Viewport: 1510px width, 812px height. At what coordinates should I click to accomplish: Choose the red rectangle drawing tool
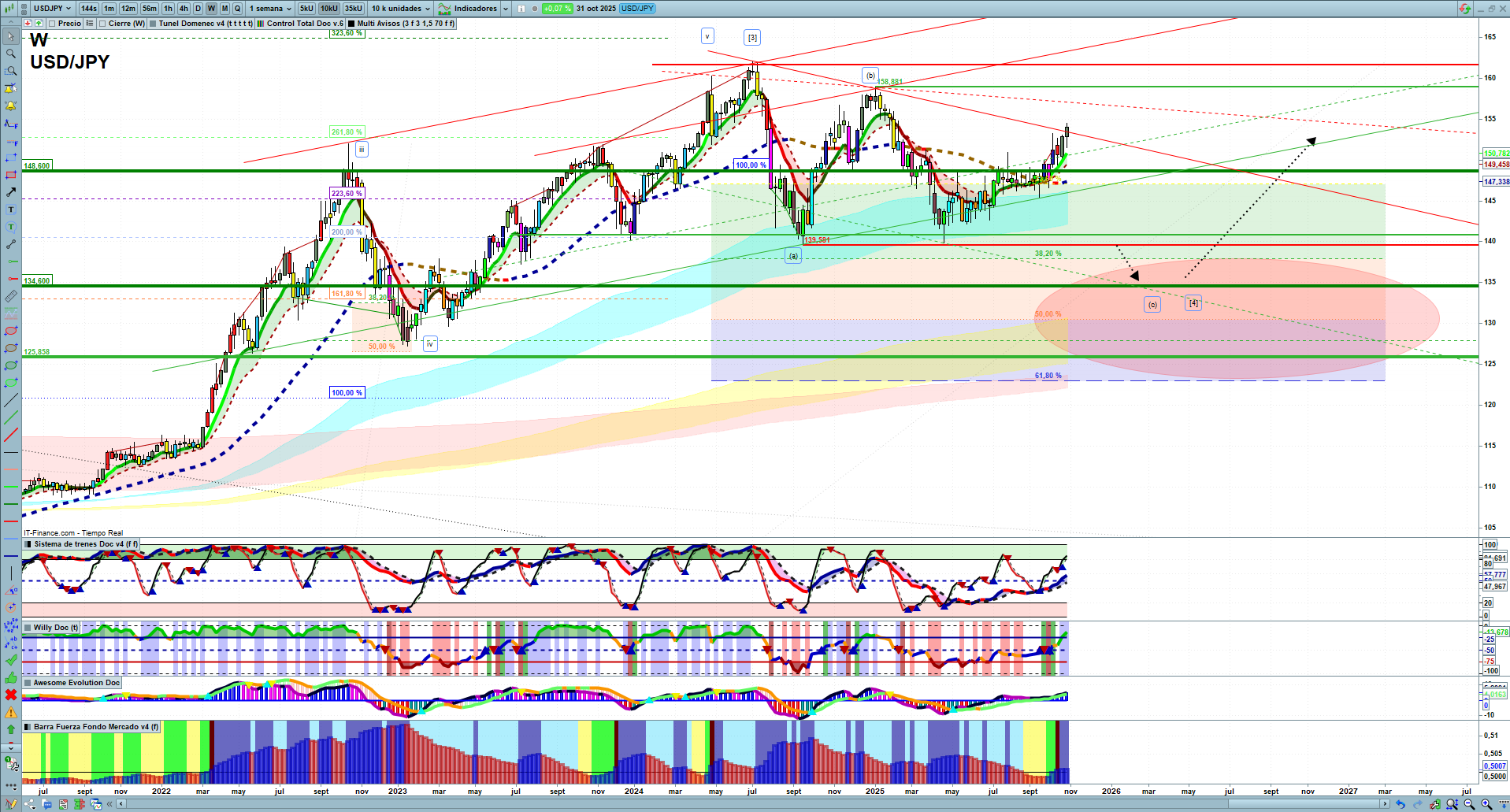pyautogui.click(x=11, y=175)
